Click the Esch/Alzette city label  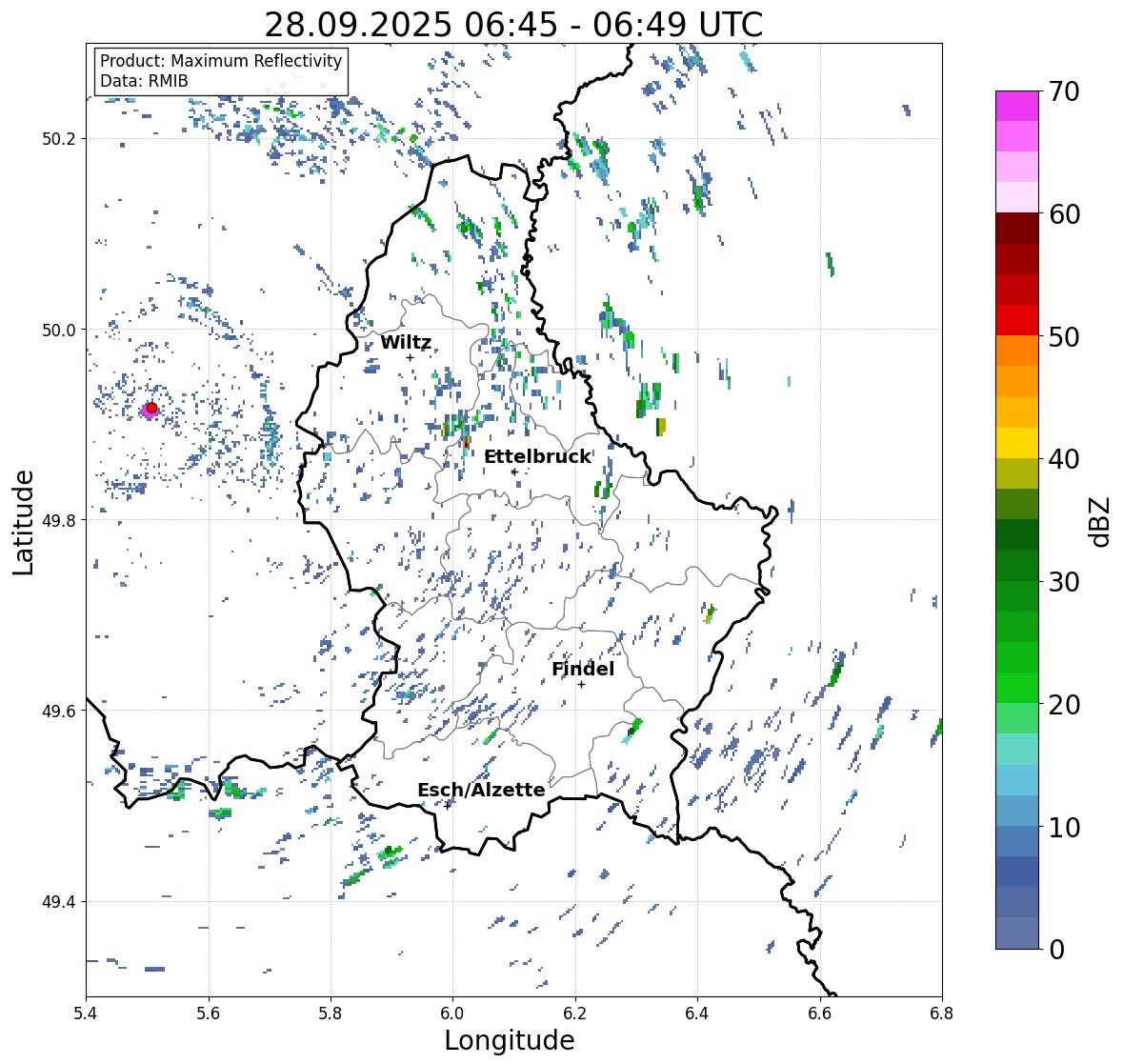(481, 791)
